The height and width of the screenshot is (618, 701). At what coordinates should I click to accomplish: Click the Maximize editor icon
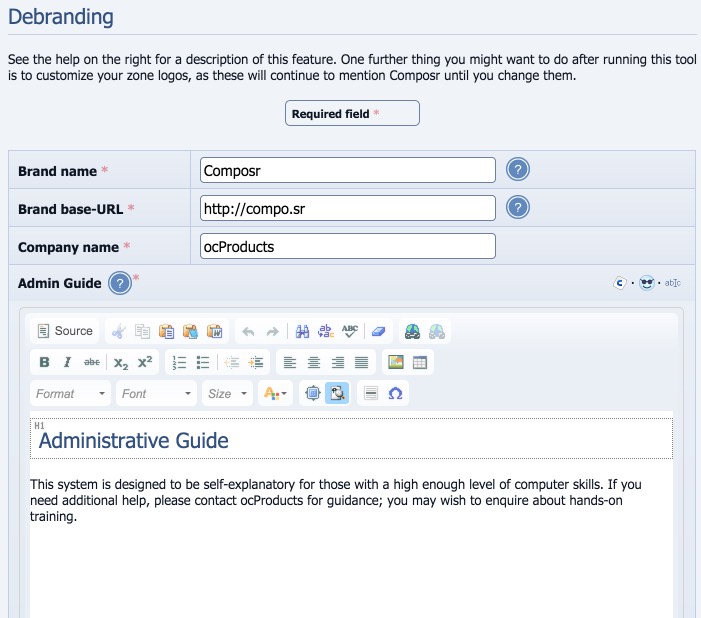point(313,394)
